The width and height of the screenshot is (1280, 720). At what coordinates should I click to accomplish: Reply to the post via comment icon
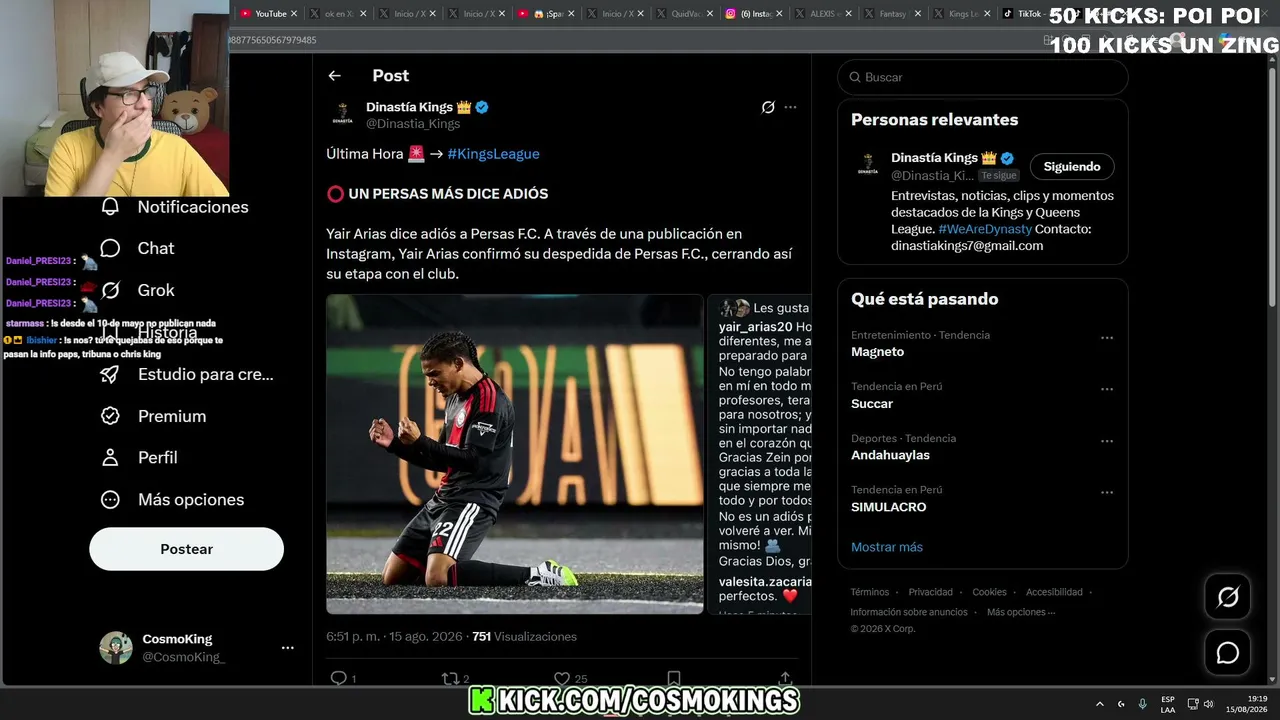click(x=339, y=678)
